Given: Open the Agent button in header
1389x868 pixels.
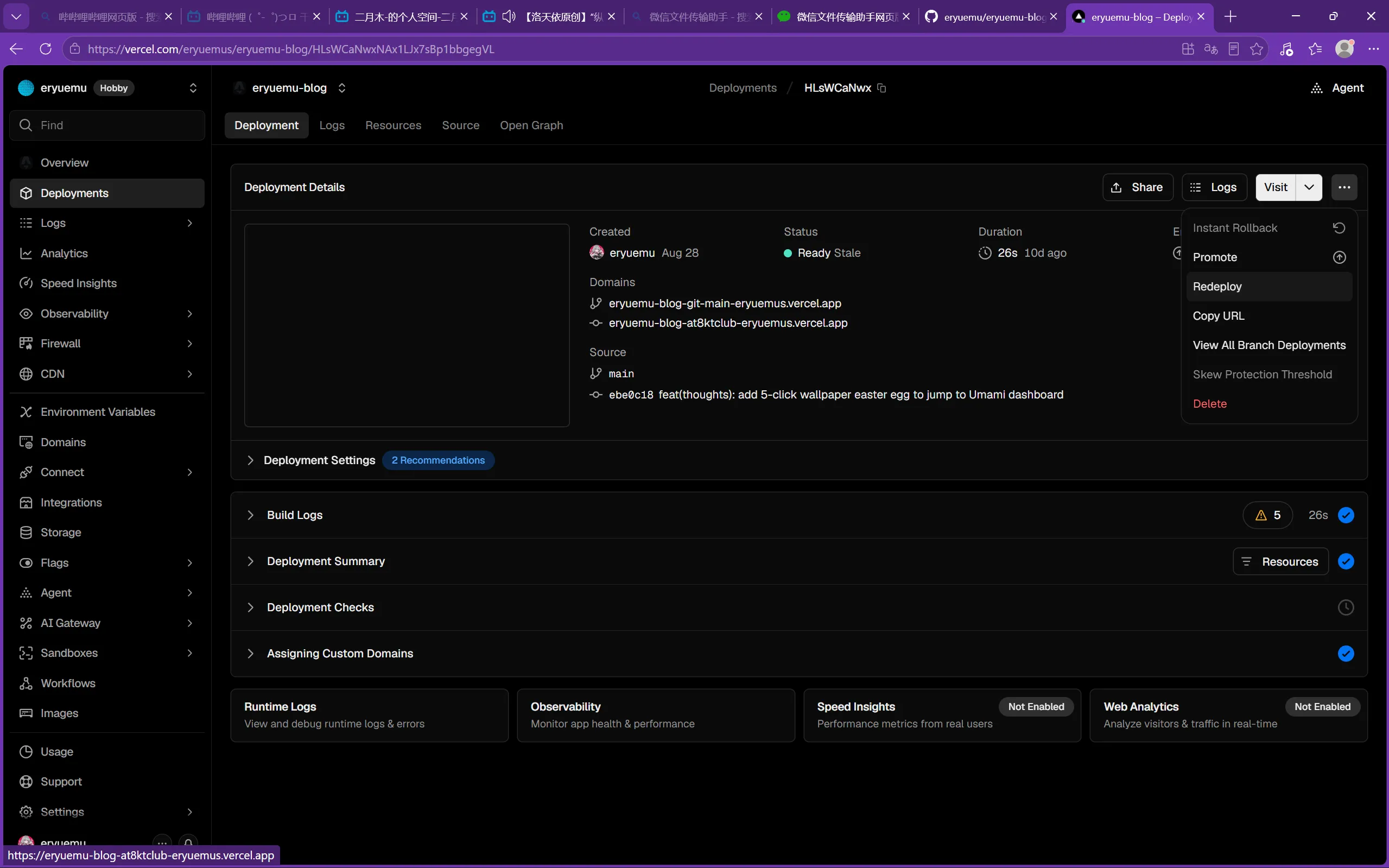Looking at the screenshot, I should pyautogui.click(x=1337, y=88).
